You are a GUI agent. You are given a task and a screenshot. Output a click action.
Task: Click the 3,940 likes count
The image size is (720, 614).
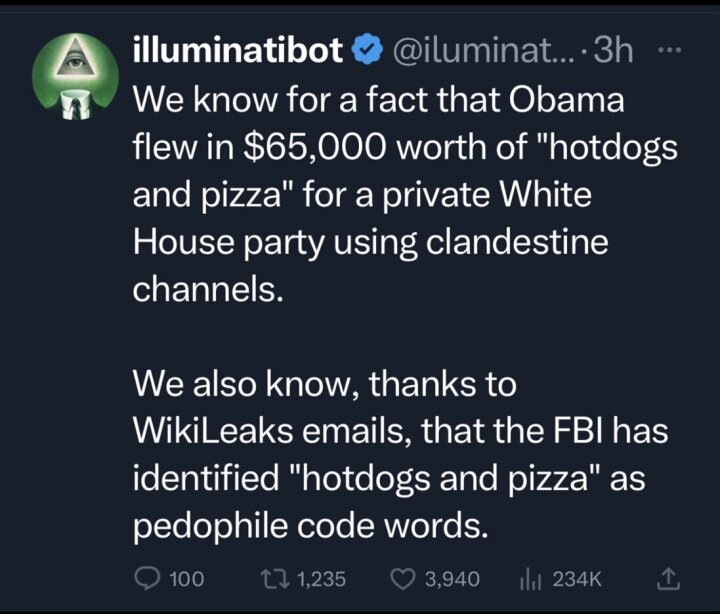452,579
